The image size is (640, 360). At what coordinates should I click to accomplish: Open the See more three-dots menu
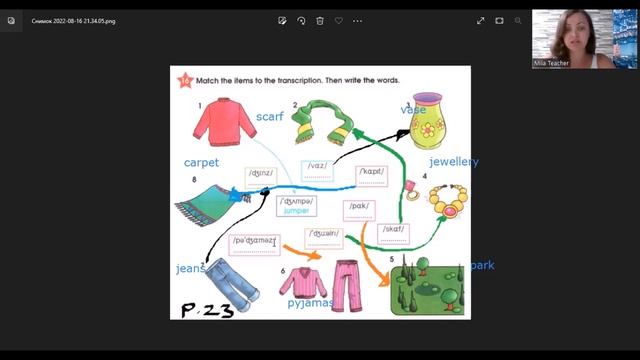pos(358,21)
